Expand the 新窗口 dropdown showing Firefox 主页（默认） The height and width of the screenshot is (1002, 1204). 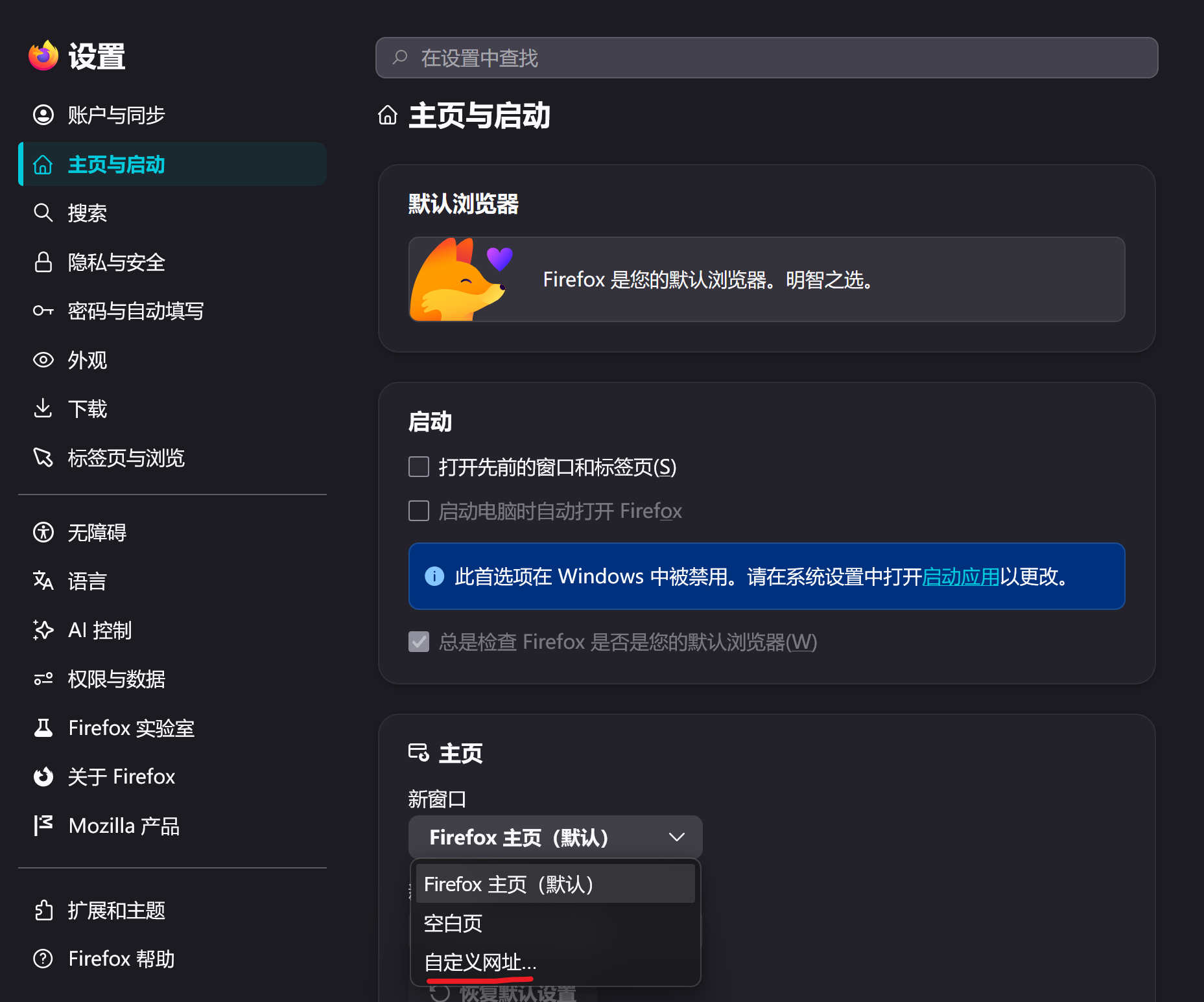coord(556,837)
